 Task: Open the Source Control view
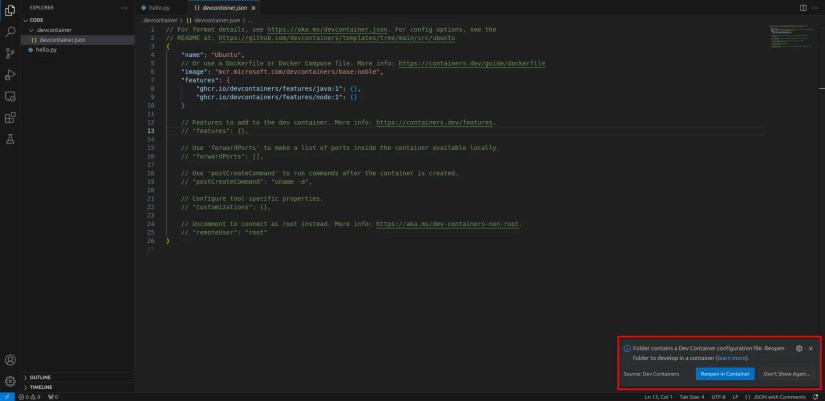coord(10,53)
